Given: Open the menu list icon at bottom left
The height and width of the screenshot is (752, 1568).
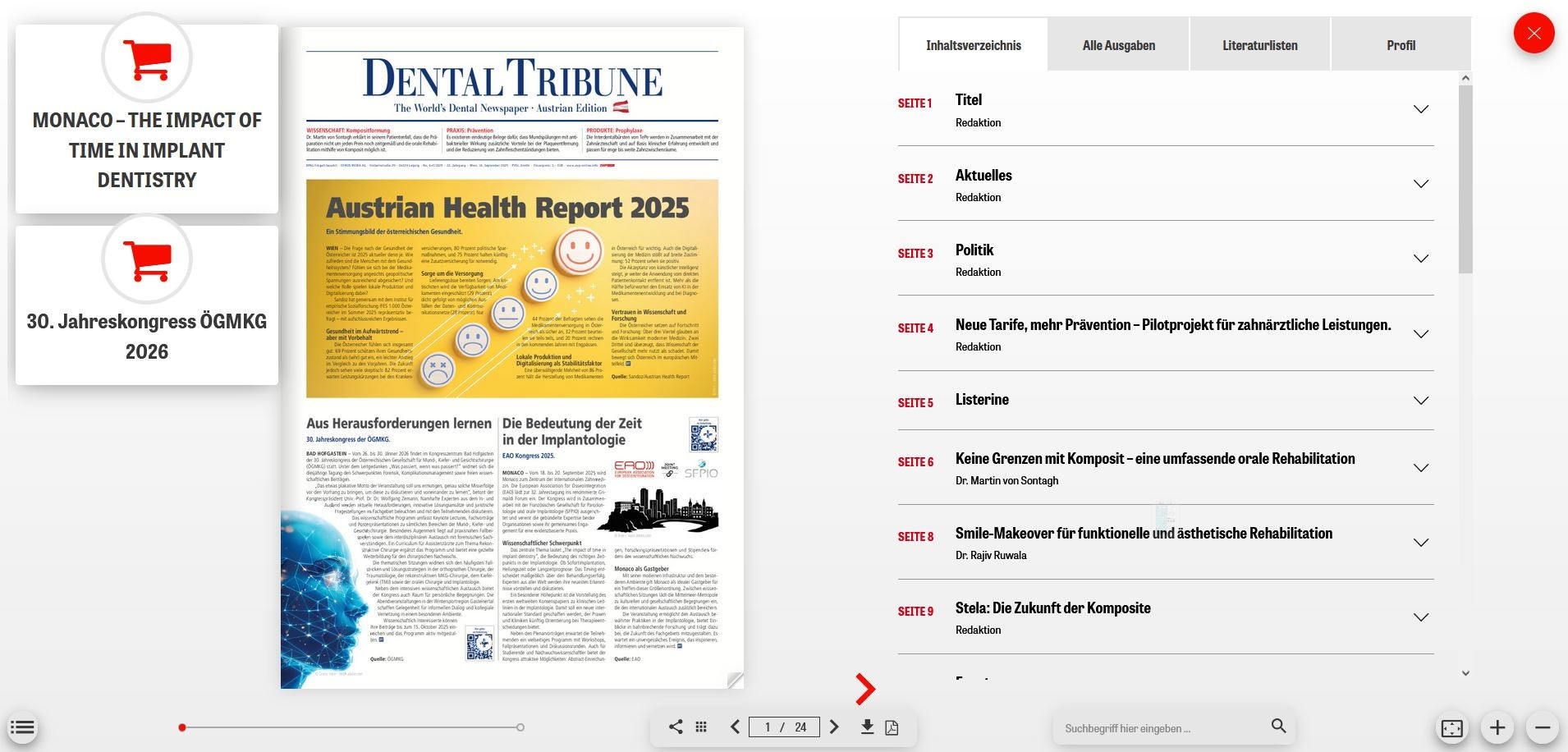Looking at the screenshot, I should pyautogui.click(x=23, y=727).
